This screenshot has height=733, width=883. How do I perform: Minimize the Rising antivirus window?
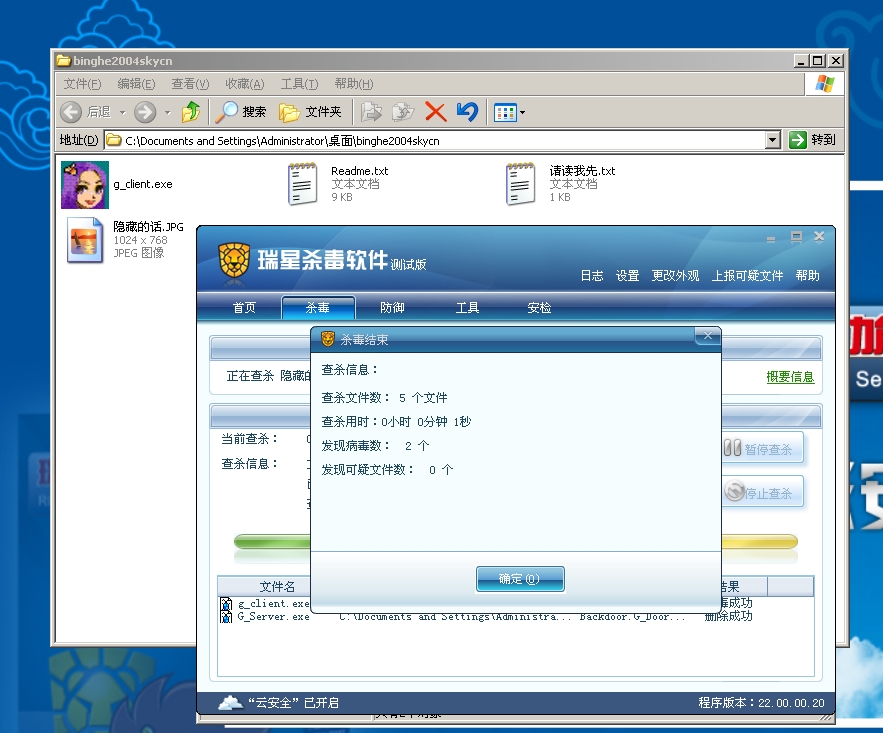point(771,239)
